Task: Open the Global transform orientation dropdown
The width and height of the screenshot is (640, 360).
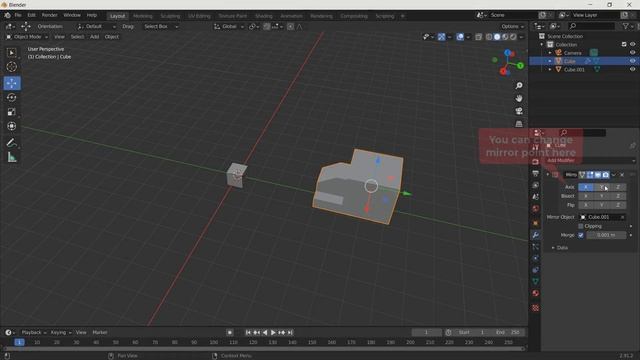Action: click(229, 27)
